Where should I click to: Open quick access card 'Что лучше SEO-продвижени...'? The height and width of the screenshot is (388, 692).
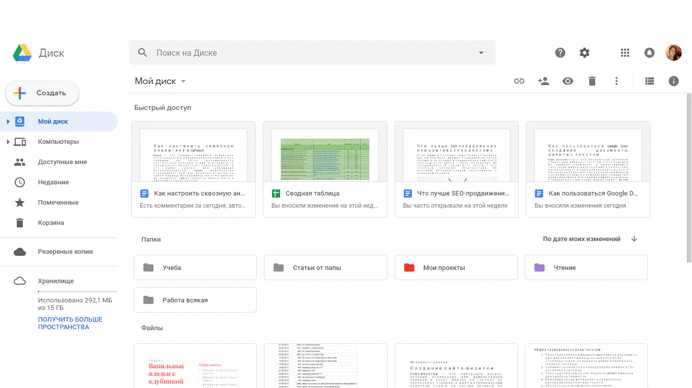pyautogui.click(x=456, y=170)
